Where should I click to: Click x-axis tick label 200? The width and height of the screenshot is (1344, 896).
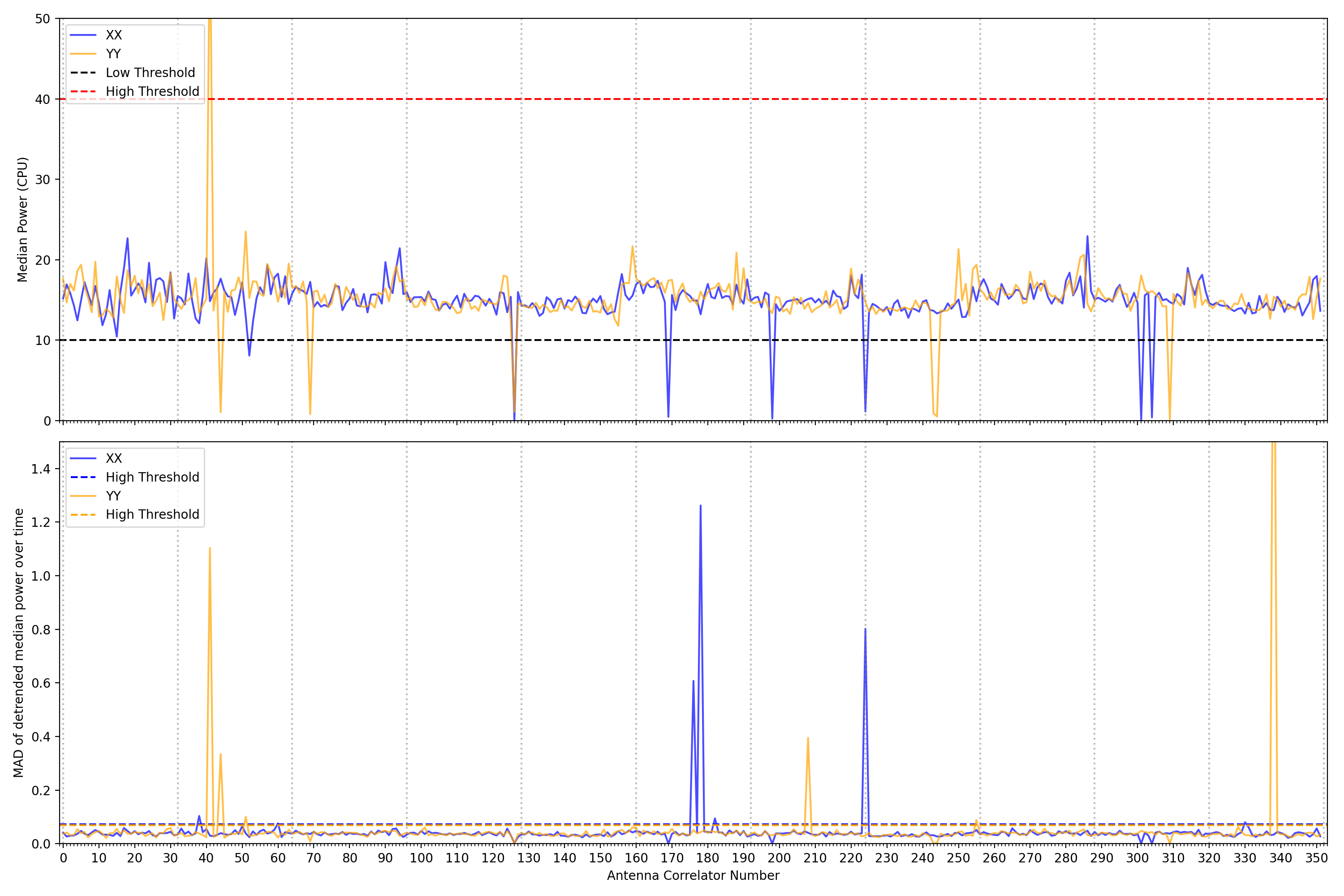click(x=779, y=858)
